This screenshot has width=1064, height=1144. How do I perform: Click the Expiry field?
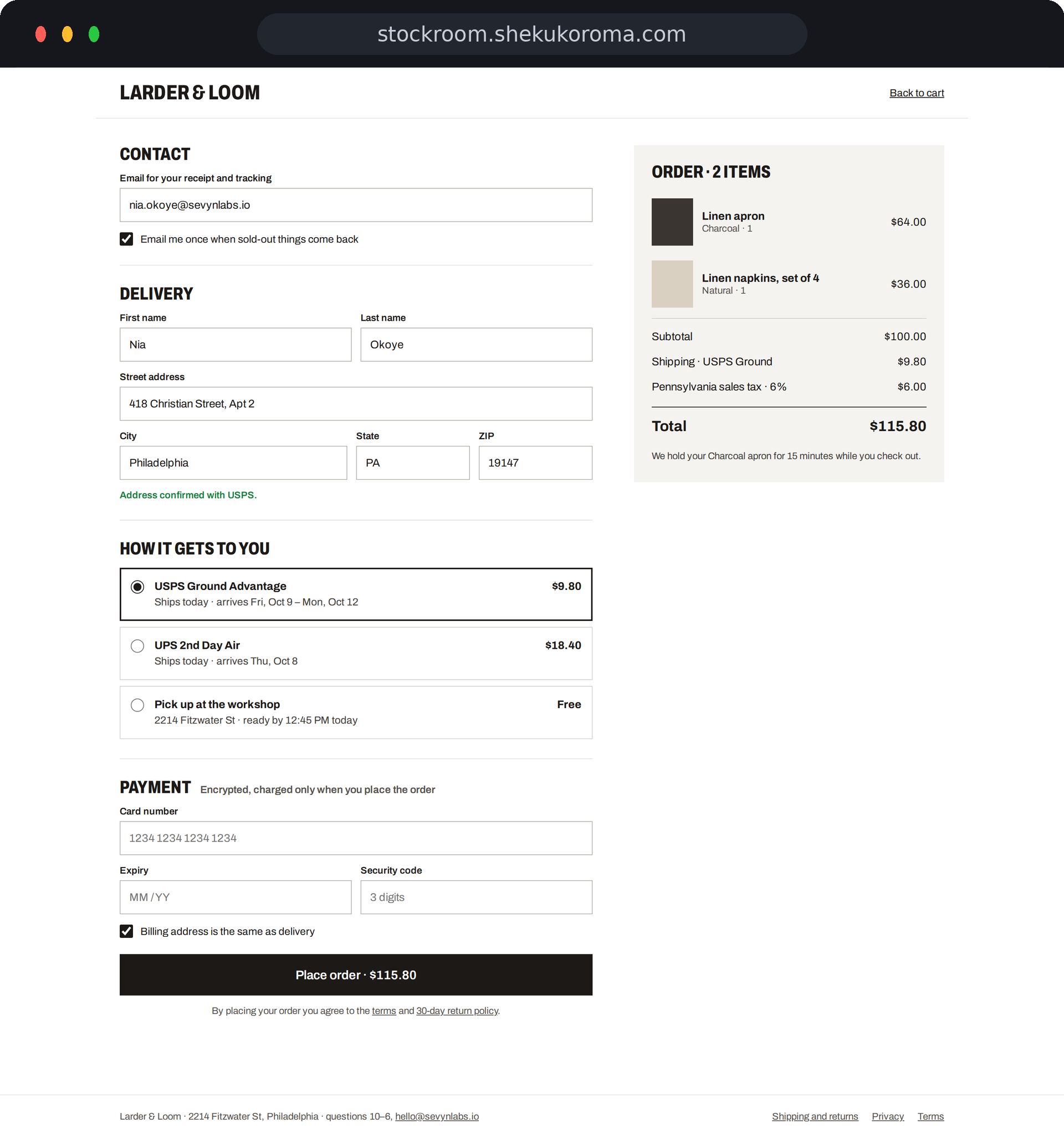point(236,897)
